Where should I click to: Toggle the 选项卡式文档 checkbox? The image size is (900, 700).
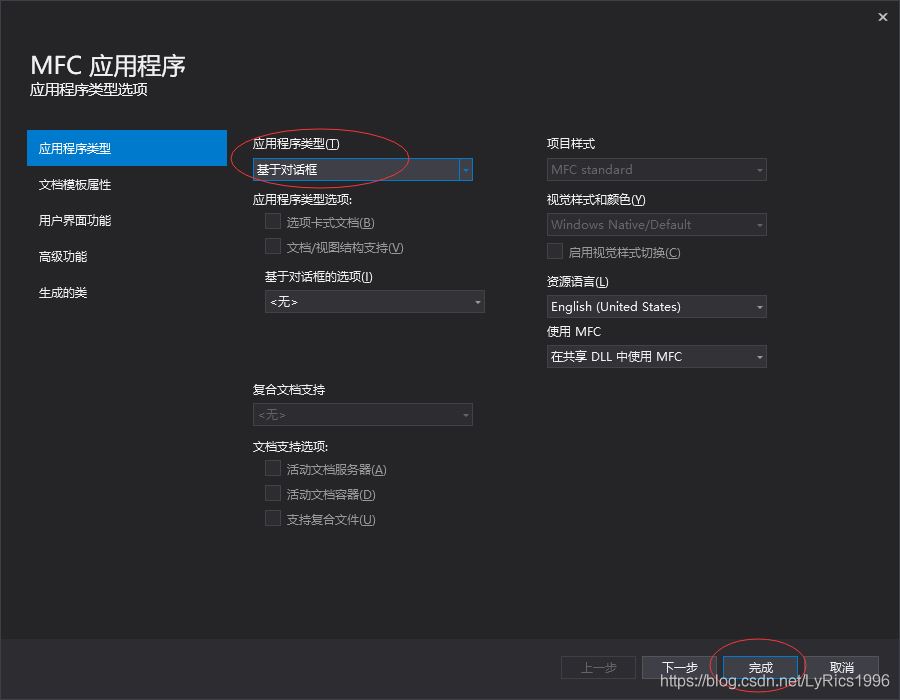tap(273, 221)
